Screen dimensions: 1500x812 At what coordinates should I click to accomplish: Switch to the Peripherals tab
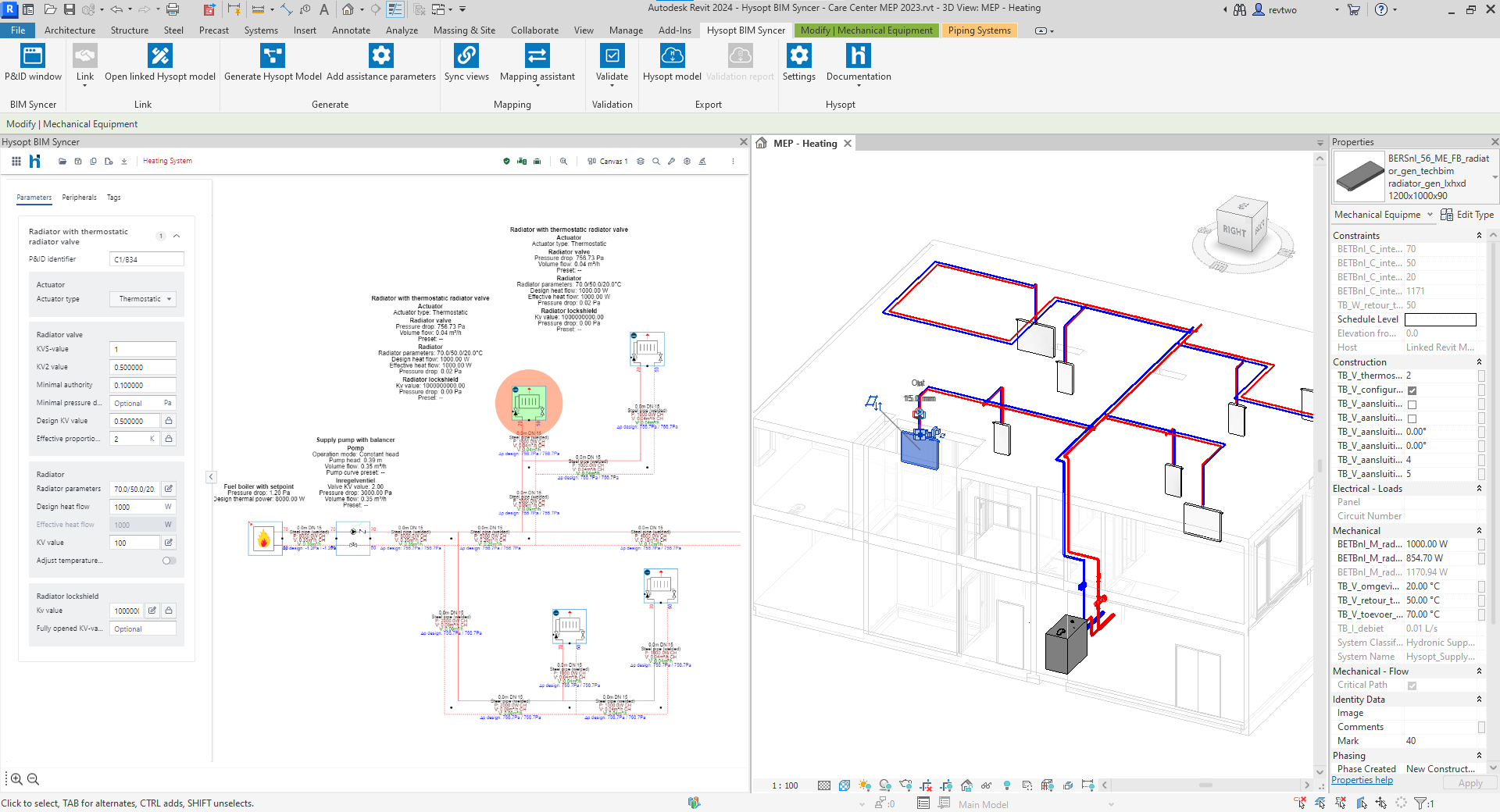(79, 198)
